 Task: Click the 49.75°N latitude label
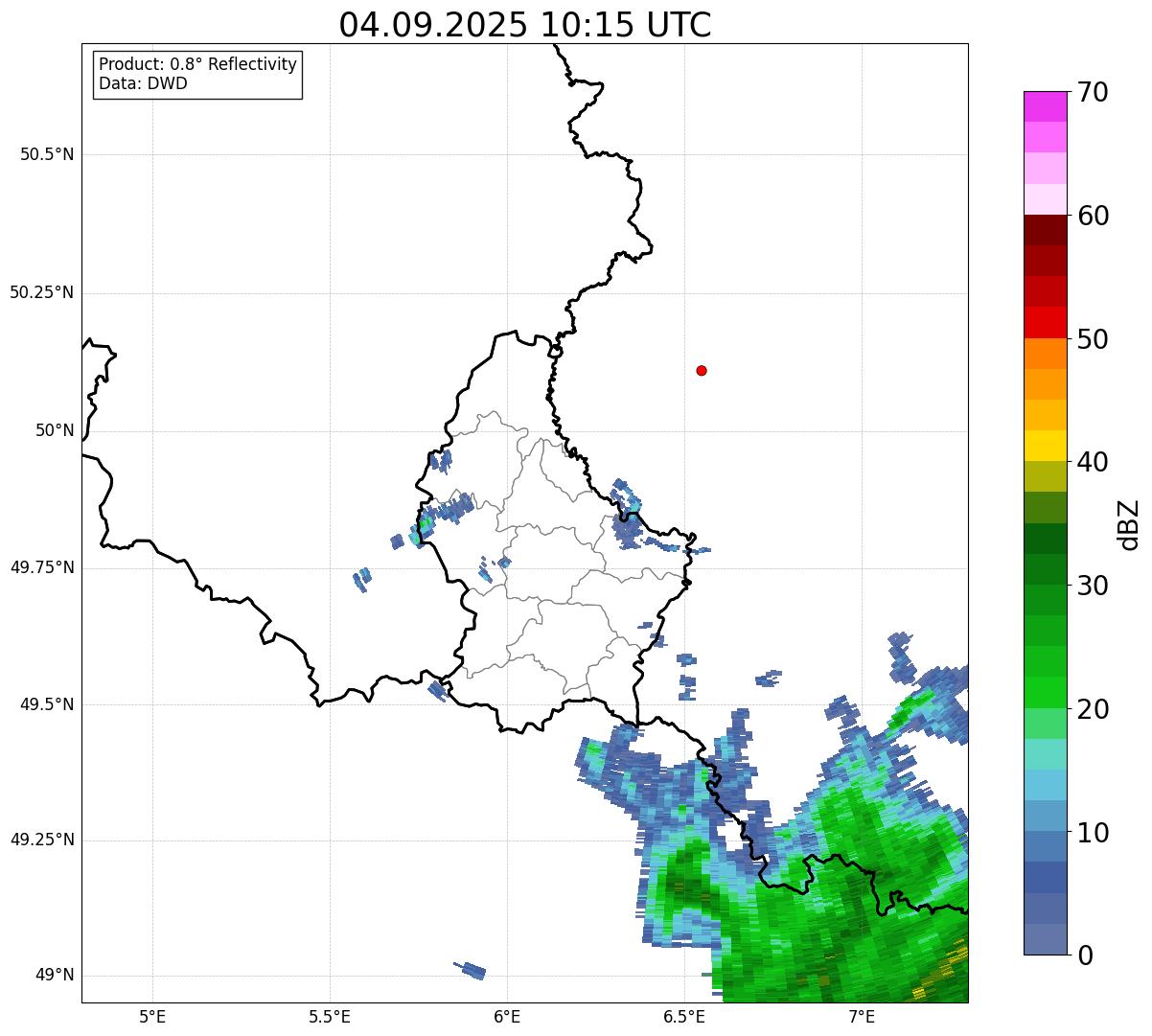(41, 567)
